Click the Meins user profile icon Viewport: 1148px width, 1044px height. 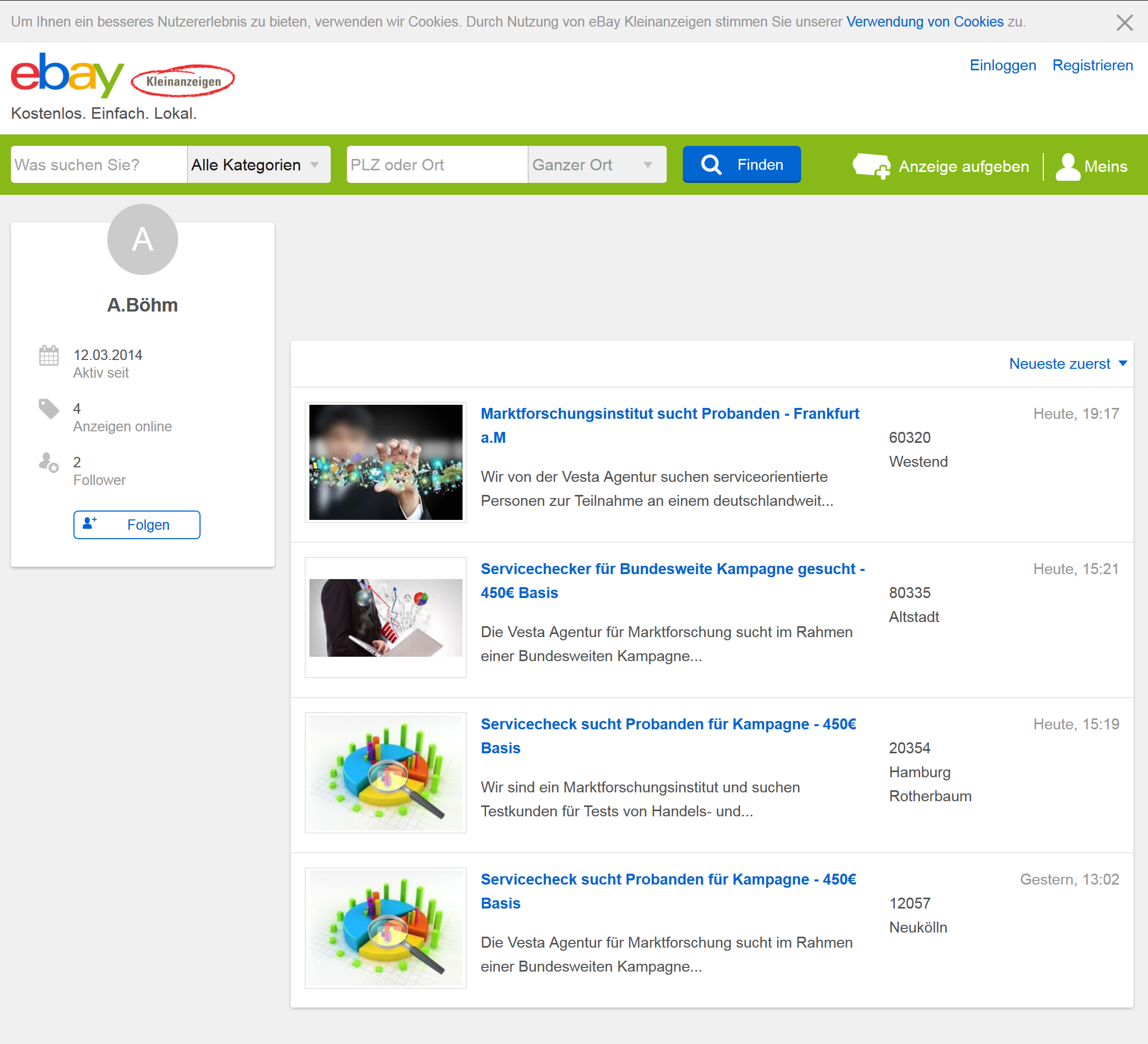point(1068,166)
